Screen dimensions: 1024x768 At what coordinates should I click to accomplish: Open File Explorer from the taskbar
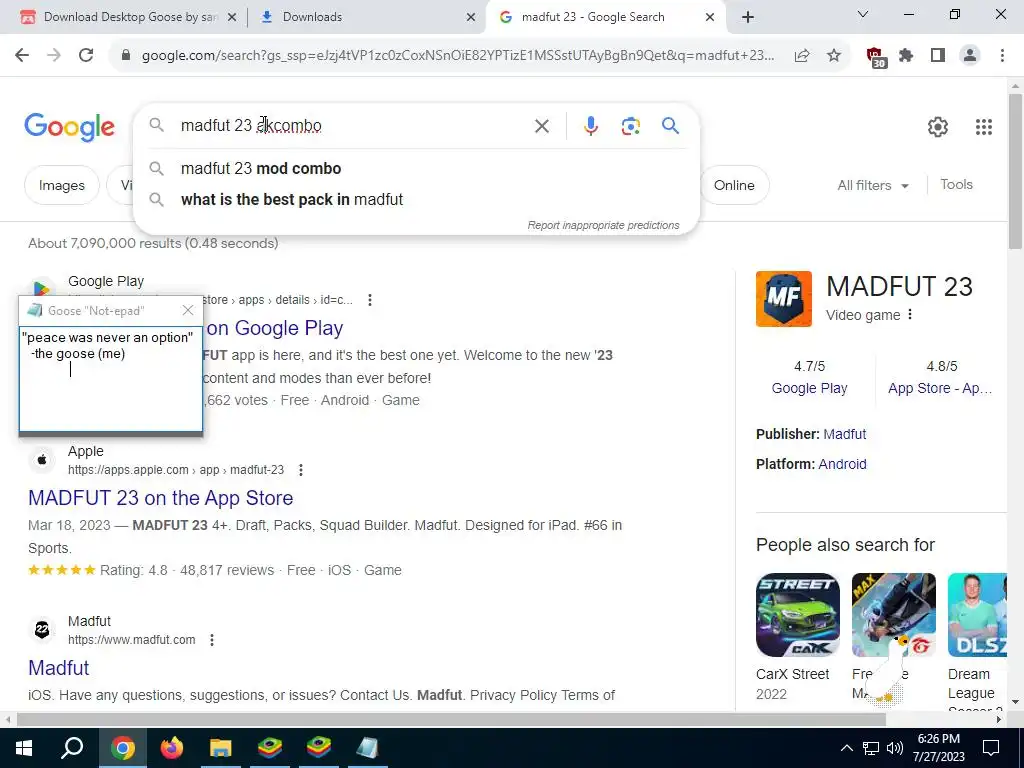point(221,748)
